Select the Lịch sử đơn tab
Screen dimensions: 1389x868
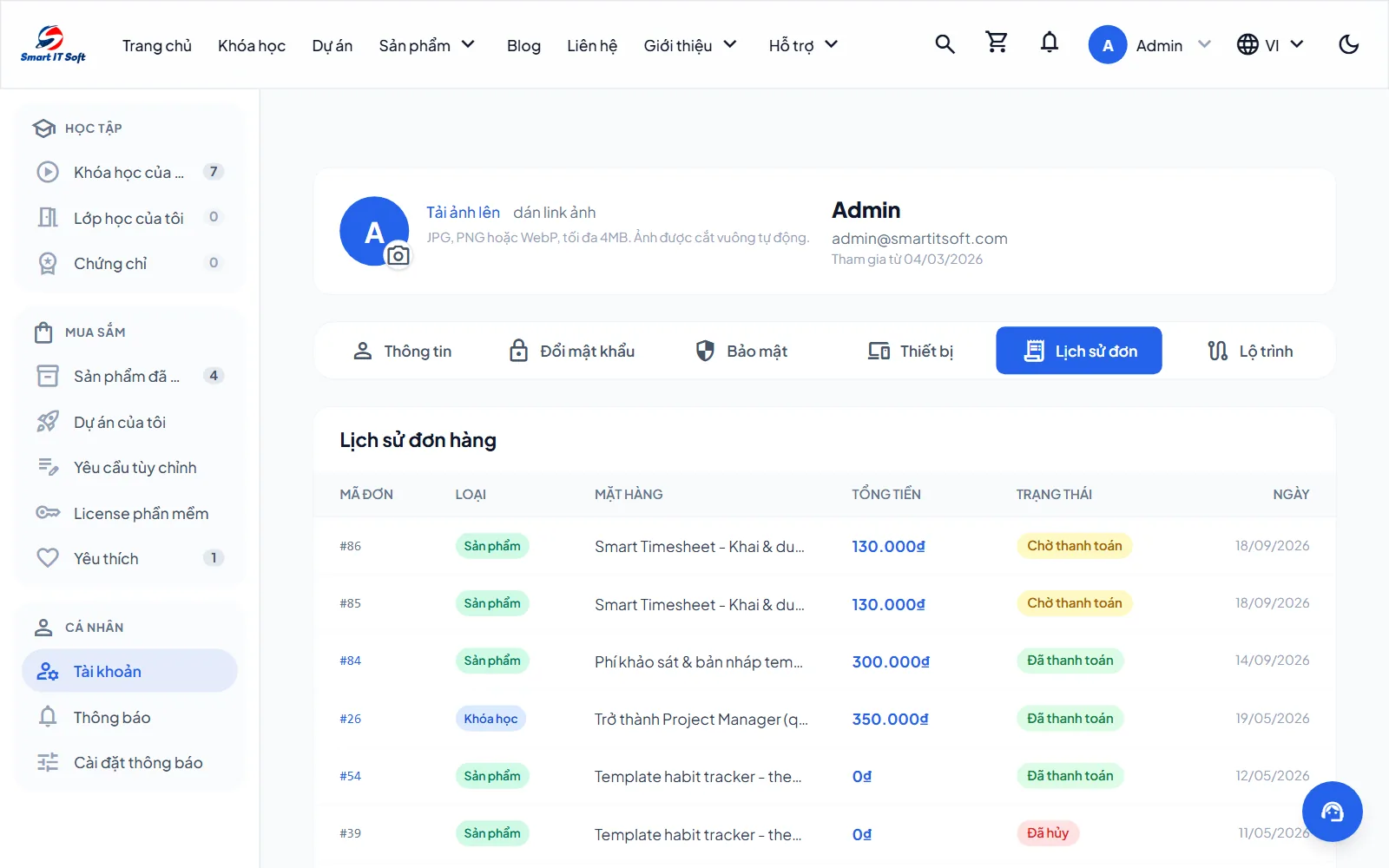pyautogui.click(x=1079, y=351)
